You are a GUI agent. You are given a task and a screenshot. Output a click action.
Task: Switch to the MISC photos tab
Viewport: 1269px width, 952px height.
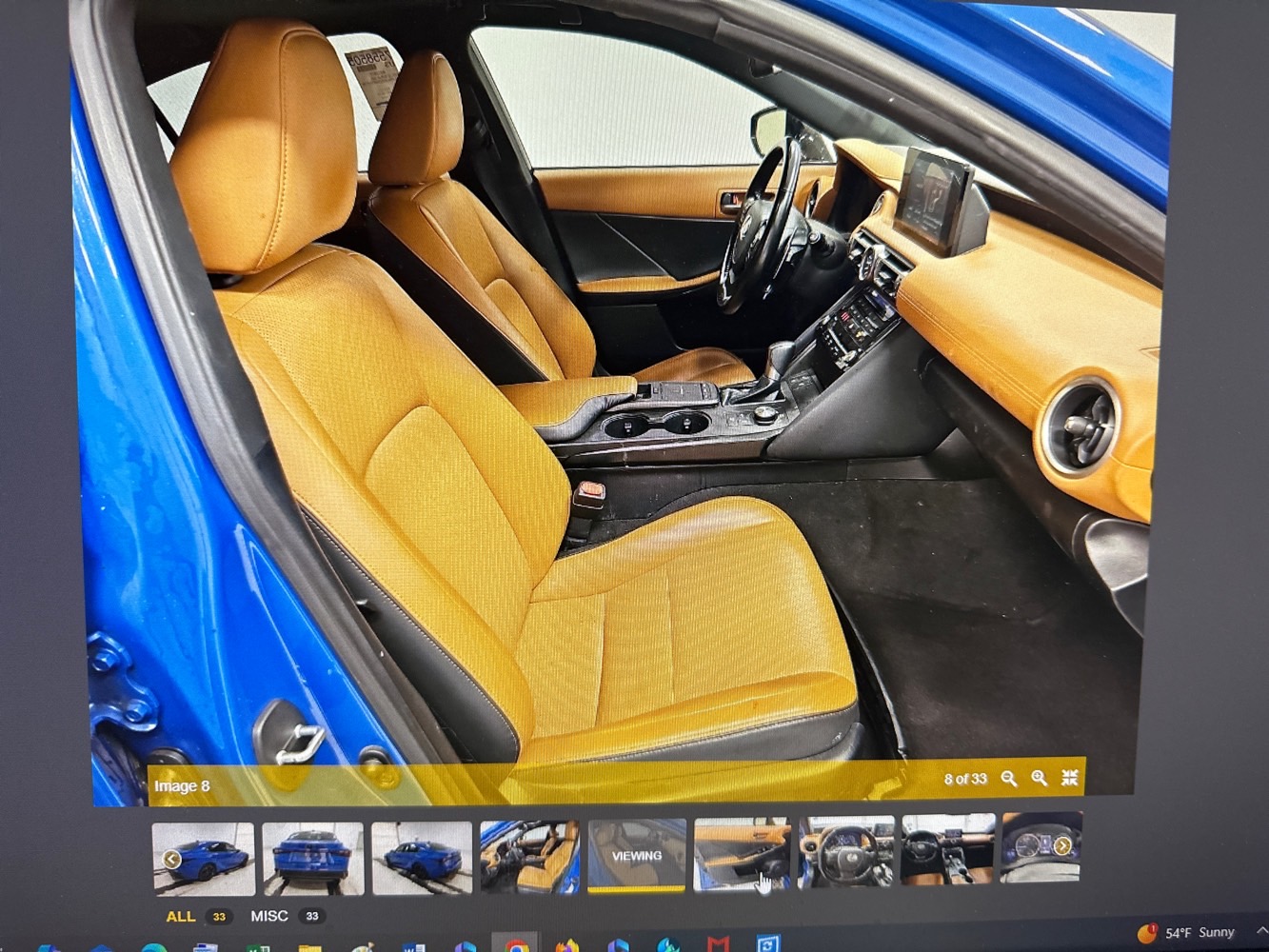(268, 916)
